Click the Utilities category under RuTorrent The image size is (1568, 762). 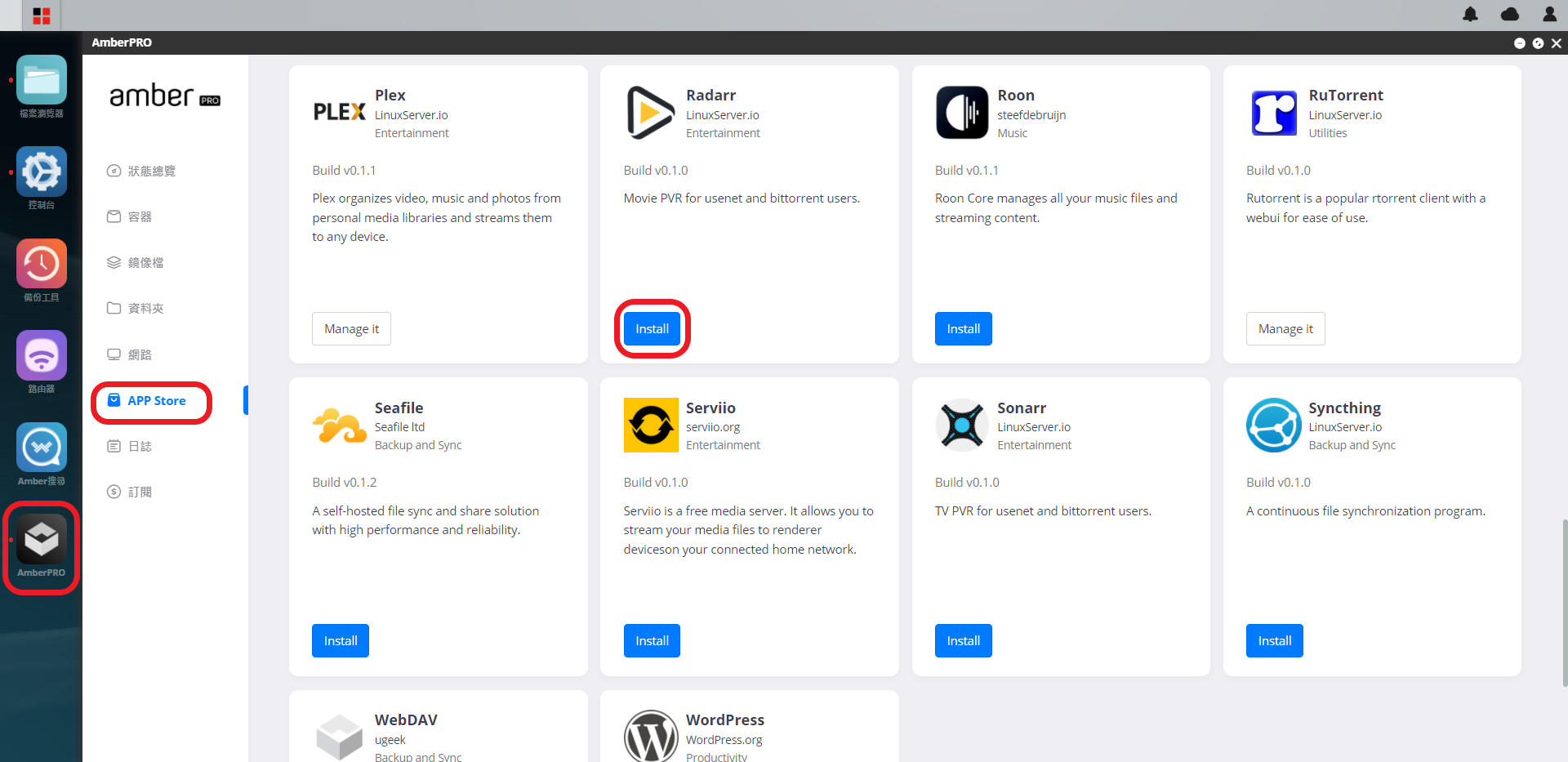point(1328,133)
